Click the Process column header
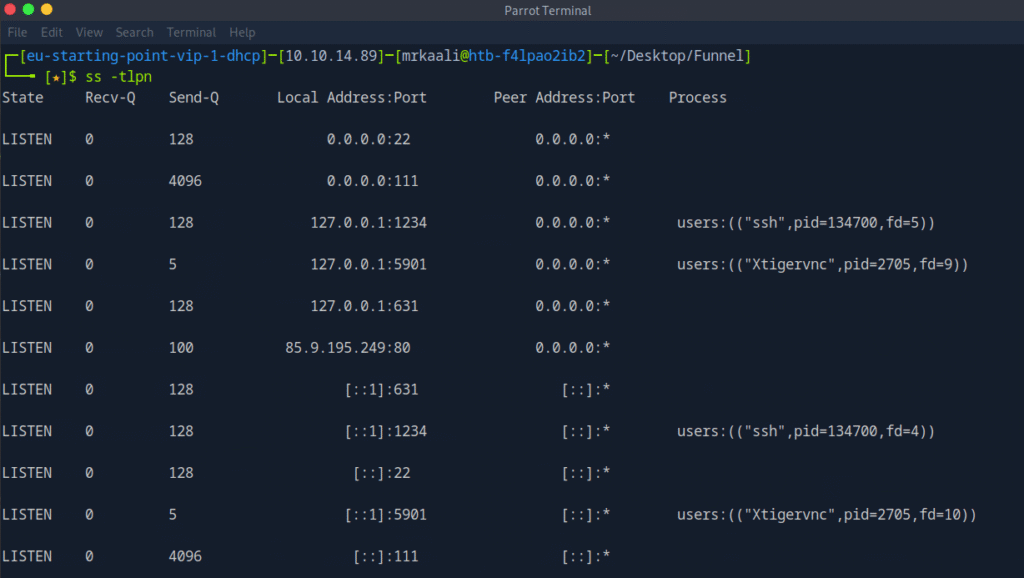The height and width of the screenshot is (578, 1024). coord(697,98)
